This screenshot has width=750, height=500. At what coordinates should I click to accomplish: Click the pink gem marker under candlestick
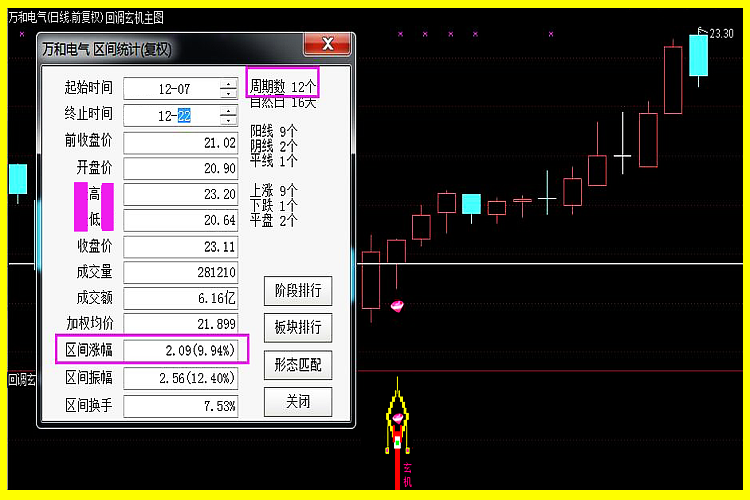(397, 305)
